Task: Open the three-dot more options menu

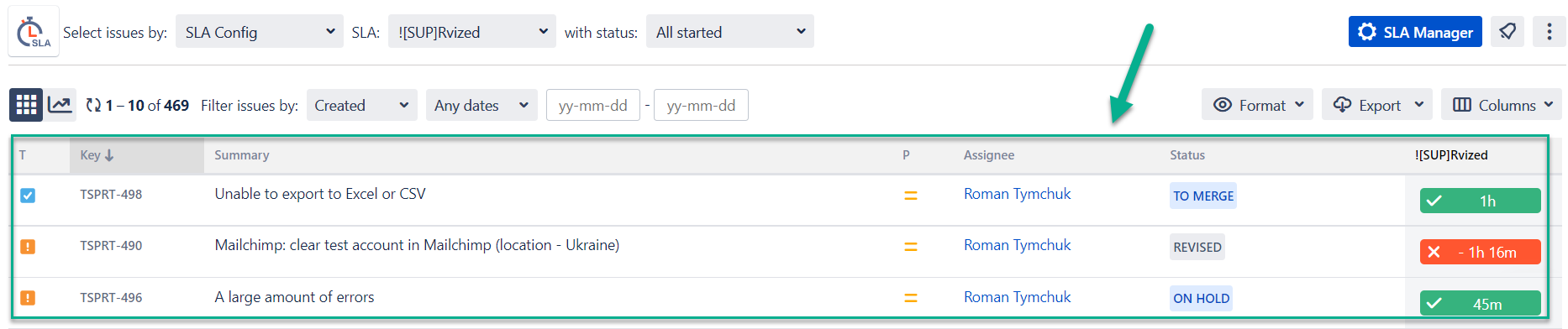Action: coord(1549,32)
